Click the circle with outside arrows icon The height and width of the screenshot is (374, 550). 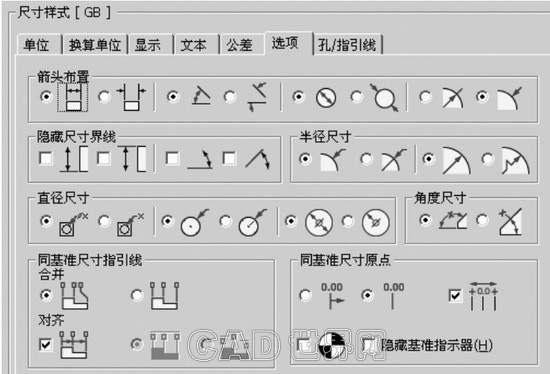click(384, 98)
